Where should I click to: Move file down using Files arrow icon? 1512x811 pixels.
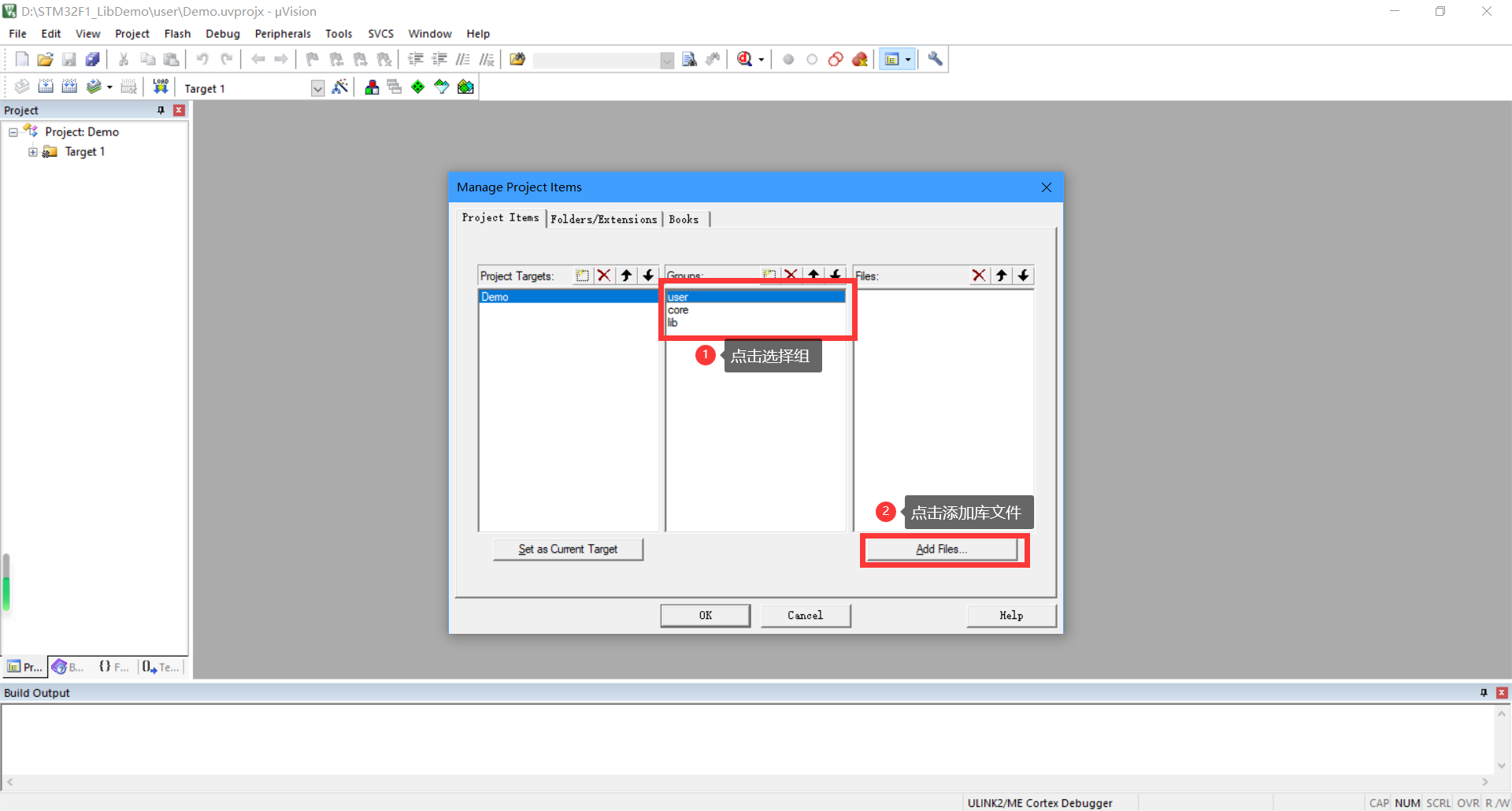(1023, 275)
